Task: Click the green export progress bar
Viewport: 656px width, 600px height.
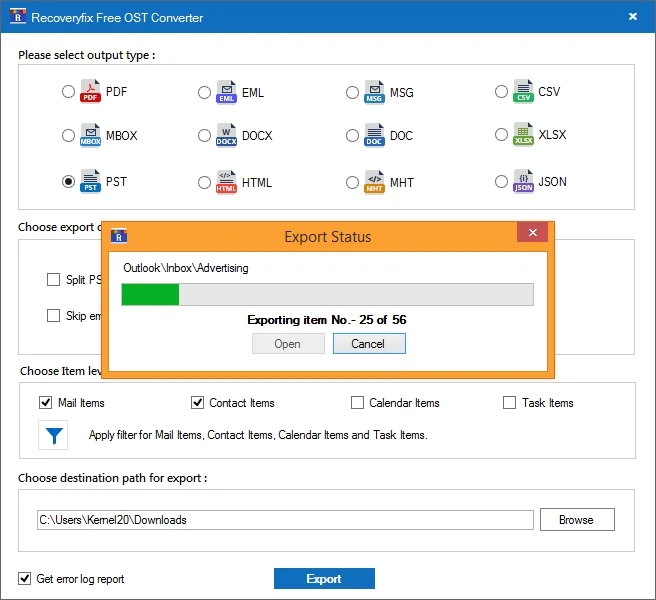Action: click(327, 294)
